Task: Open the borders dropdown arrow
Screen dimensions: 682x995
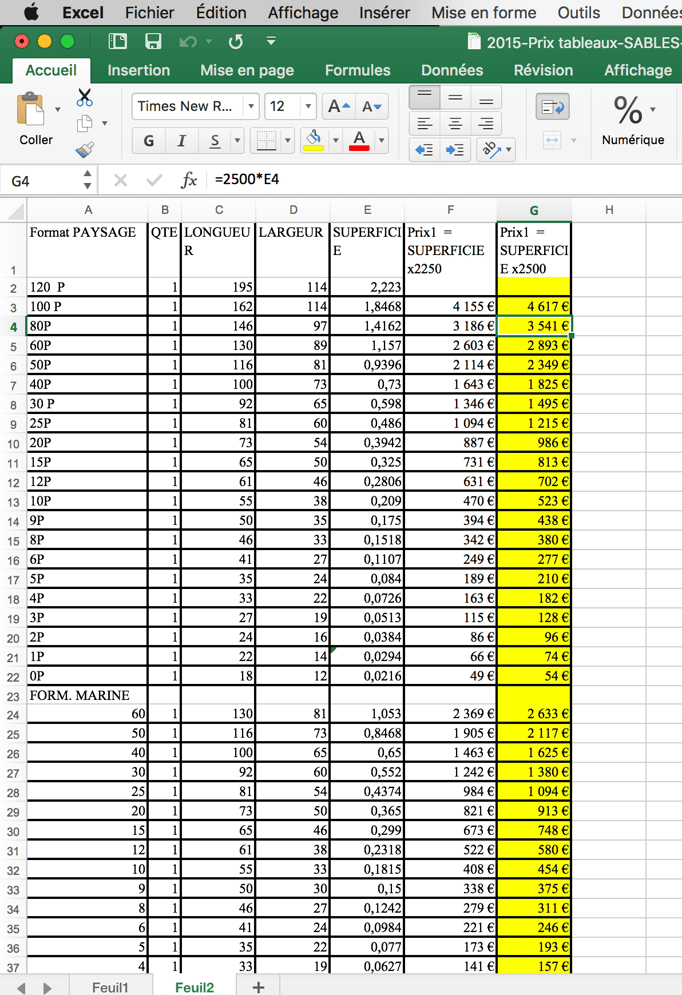Action: tap(287, 140)
